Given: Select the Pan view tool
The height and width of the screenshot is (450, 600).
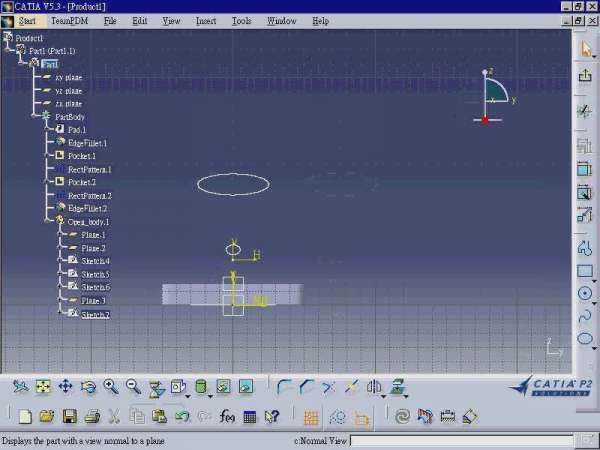Looking at the screenshot, I should click(x=65, y=387).
